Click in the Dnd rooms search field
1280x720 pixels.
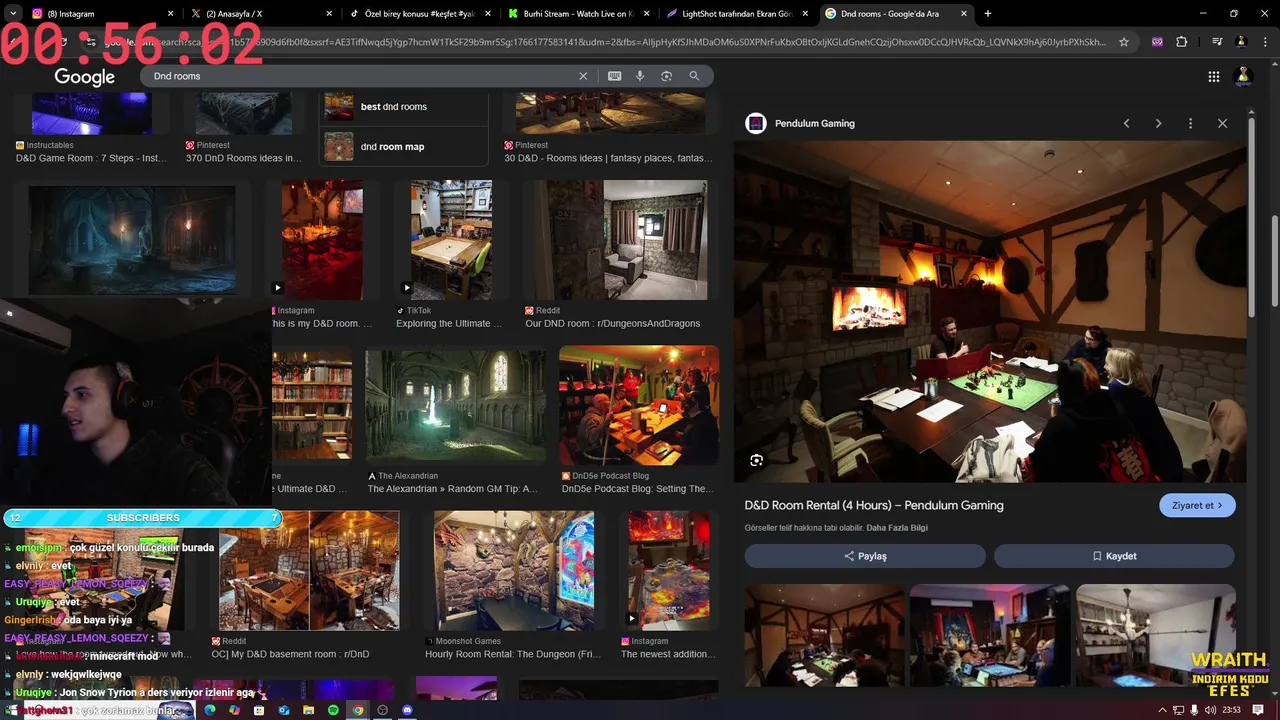[x=360, y=76]
